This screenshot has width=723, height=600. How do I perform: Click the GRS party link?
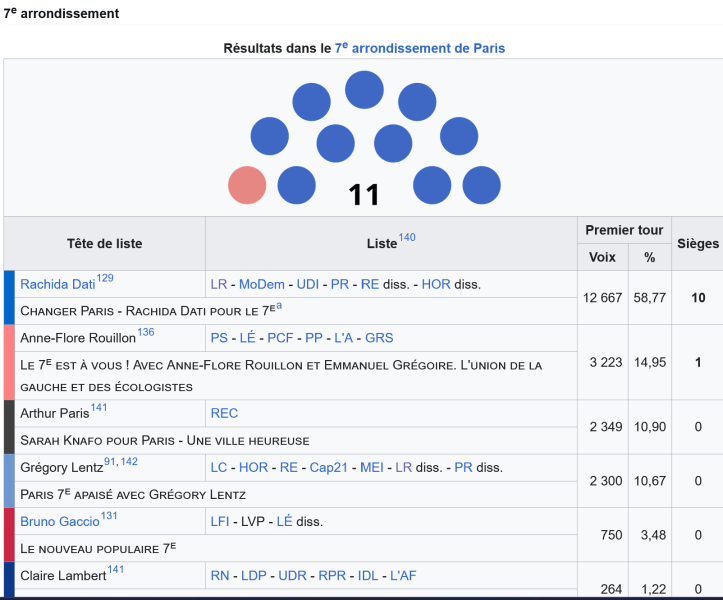click(379, 338)
